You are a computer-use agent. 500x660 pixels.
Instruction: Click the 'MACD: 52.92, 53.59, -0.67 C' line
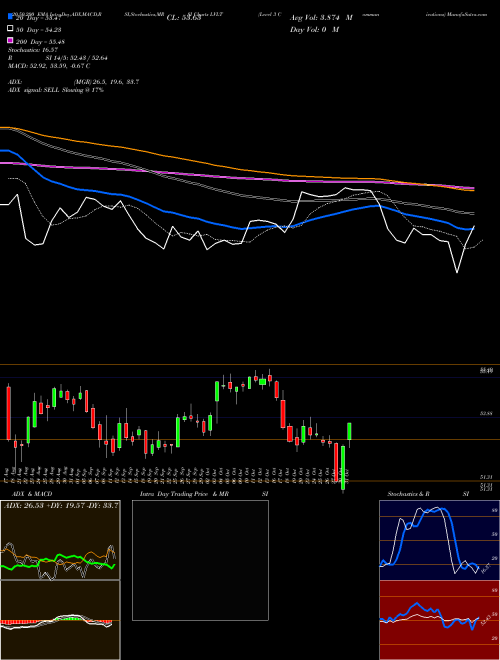click(49, 66)
